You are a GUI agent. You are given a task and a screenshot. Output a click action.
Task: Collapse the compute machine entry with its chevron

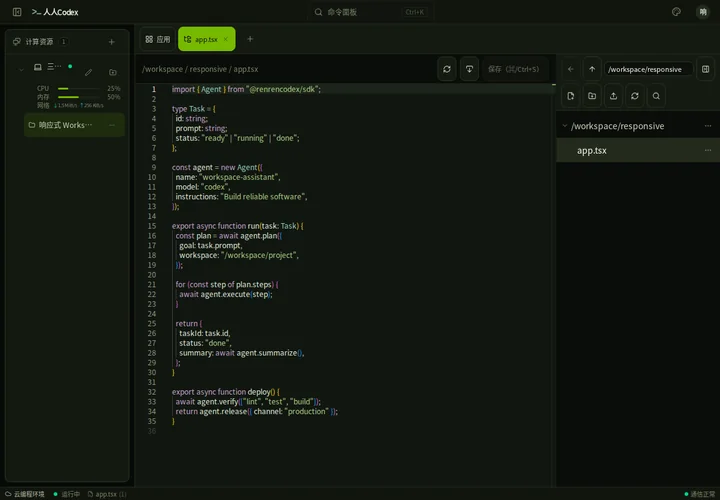(x=21, y=69)
